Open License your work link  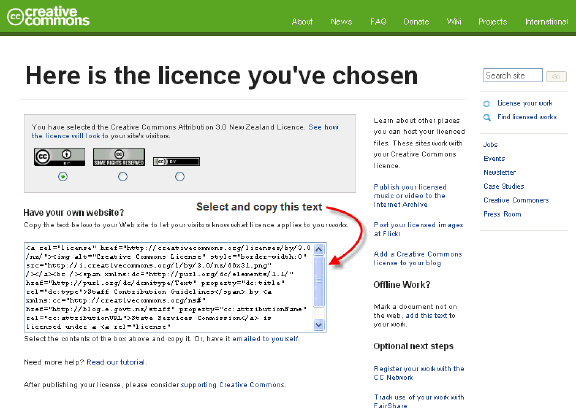525,103
